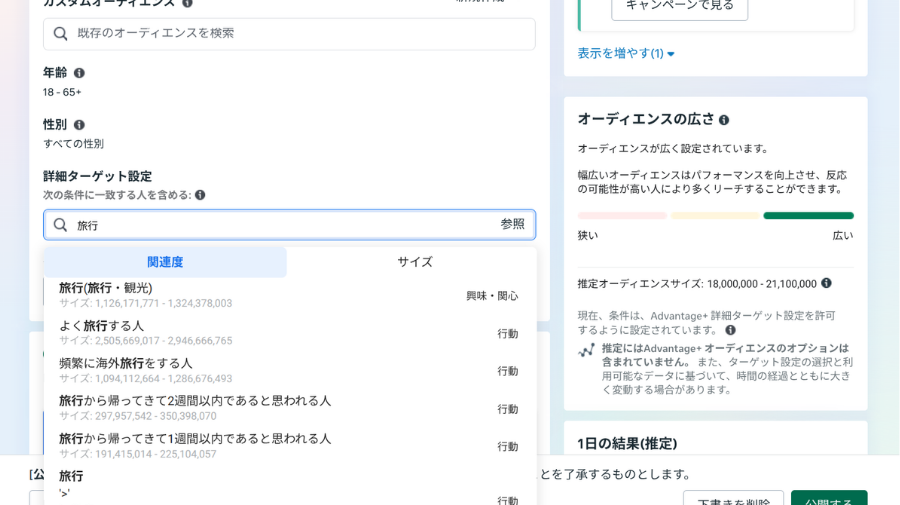
Task: Select よく旅行する人 suggestion
Action: click(290, 333)
